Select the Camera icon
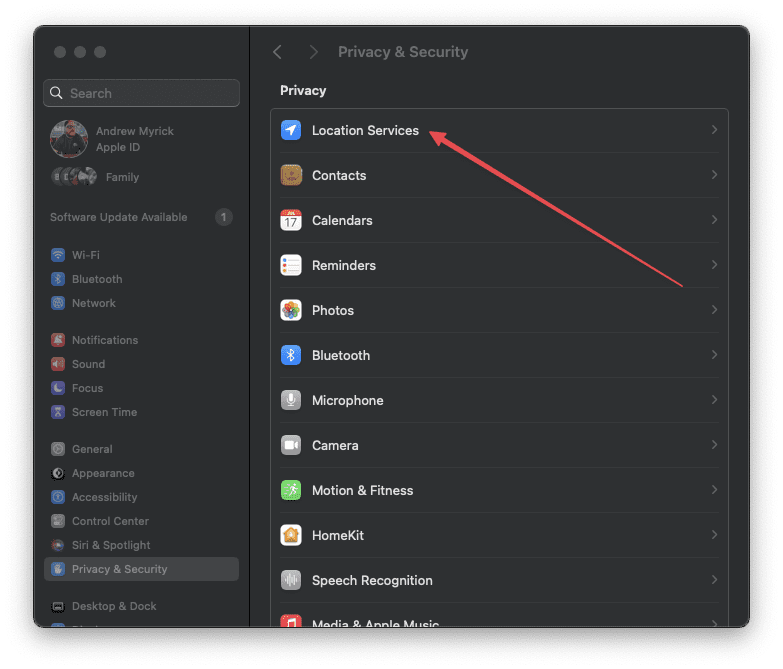The width and height of the screenshot is (783, 669). [291, 445]
